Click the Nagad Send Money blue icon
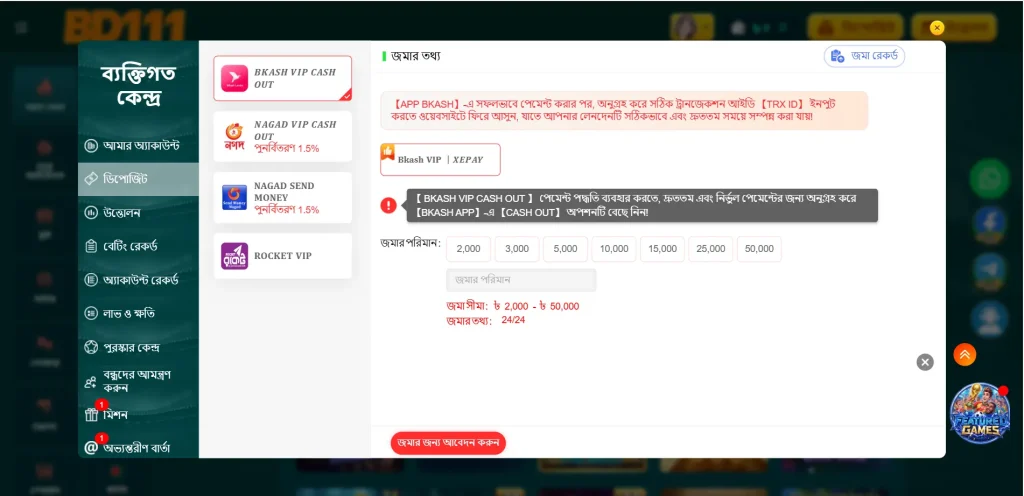 pyautogui.click(x=234, y=197)
